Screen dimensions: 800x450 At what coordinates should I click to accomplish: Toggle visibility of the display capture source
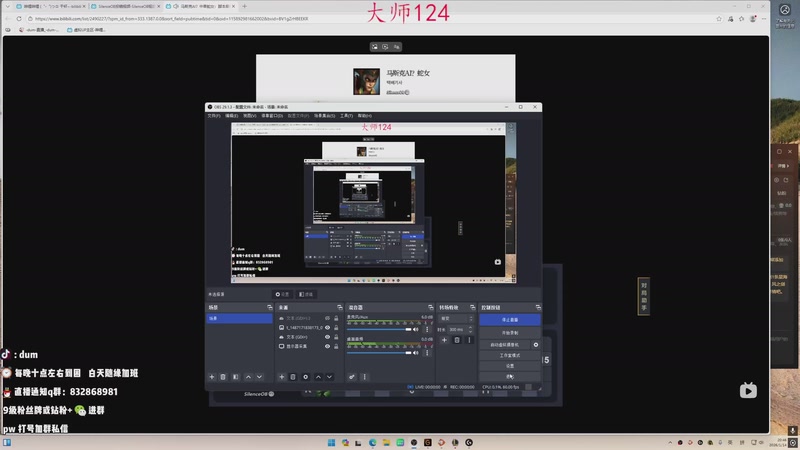[x=327, y=347]
